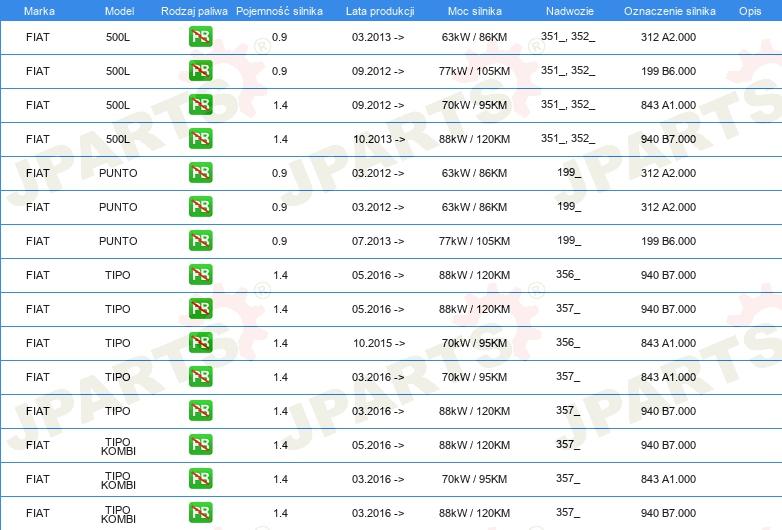Click TIPO KOMBI model in 05.2016 row

[x=118, y=446]
